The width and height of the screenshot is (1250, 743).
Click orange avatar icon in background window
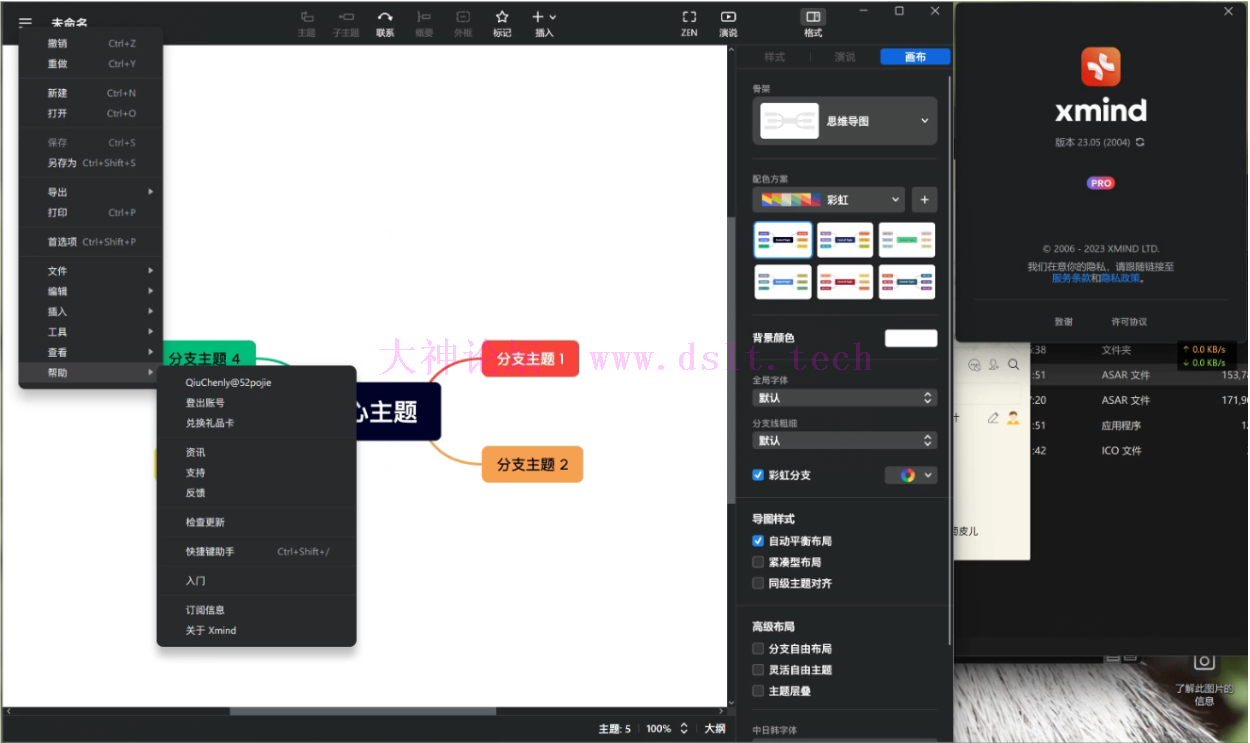tap(1013, 418)
